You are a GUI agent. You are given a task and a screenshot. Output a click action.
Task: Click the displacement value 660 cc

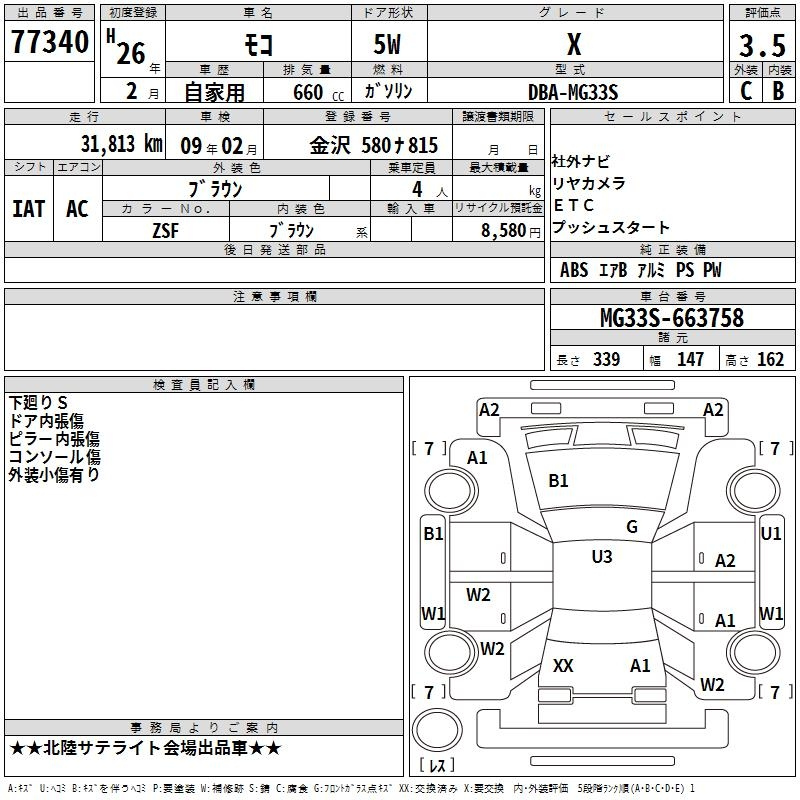click(318, 93)
